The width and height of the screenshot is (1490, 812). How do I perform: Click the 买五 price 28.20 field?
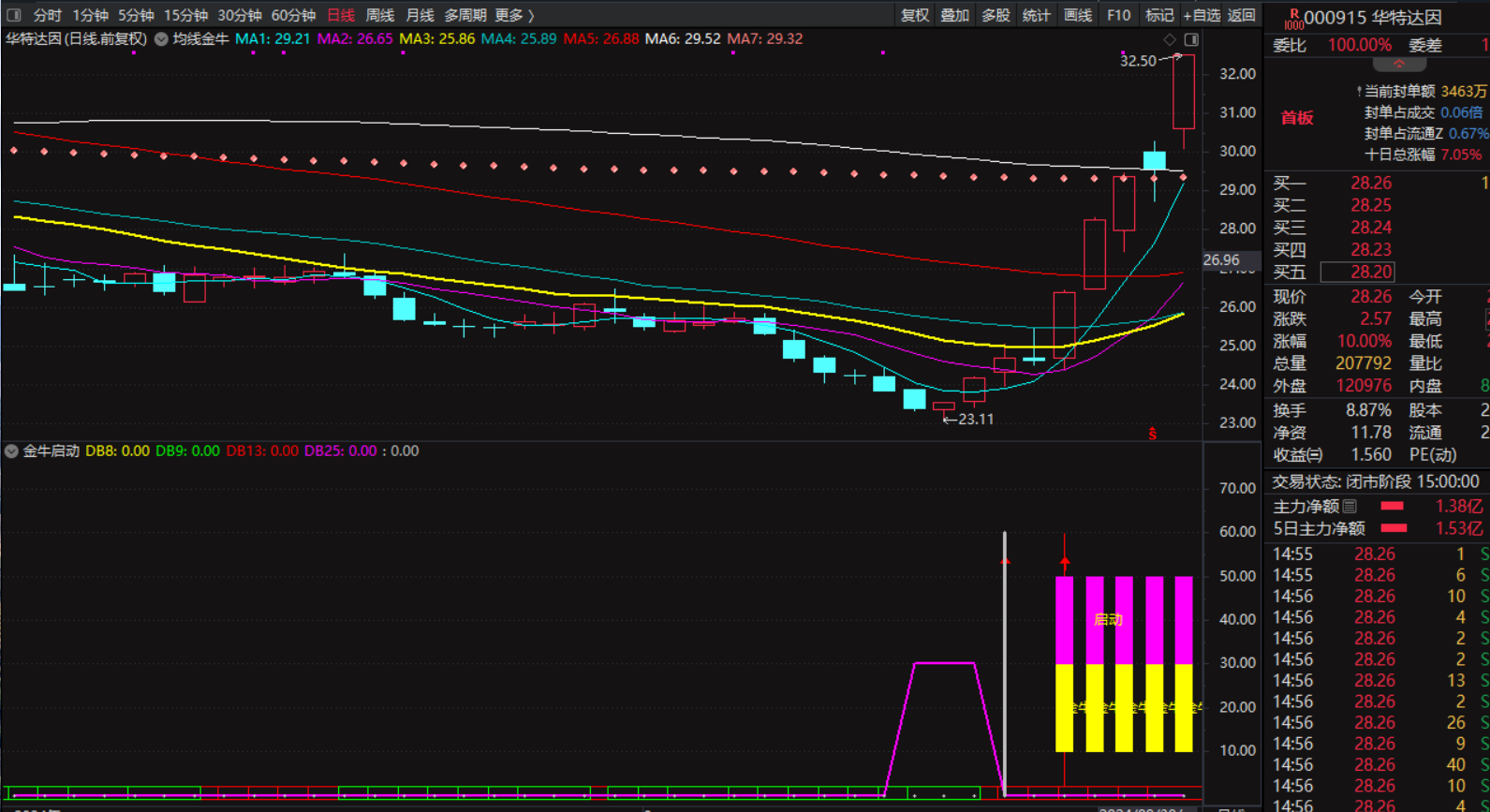[x=1357, y=273]
